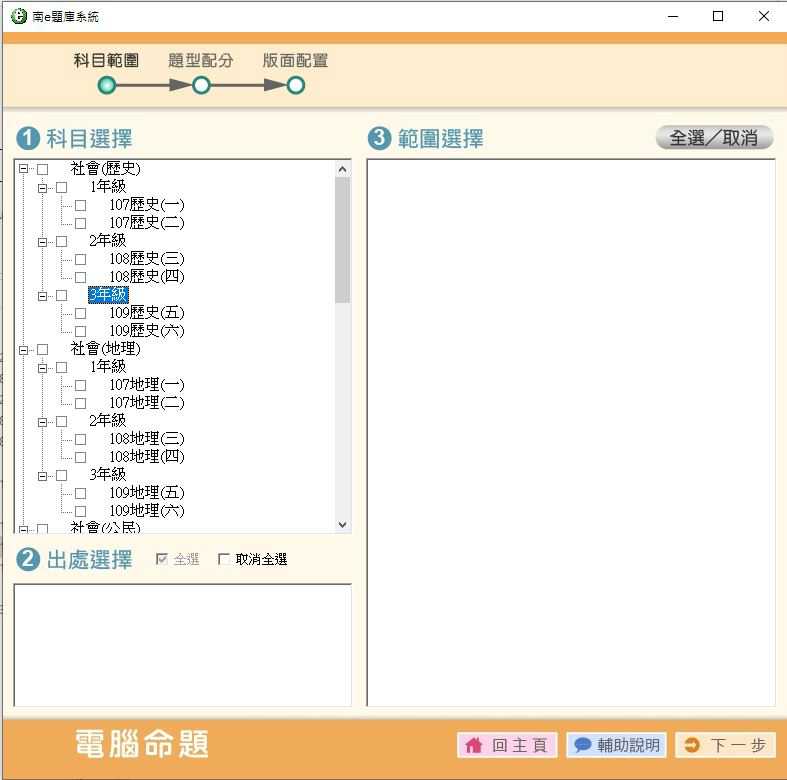The width and height of the screenshot is (787, 780).
Task: Maximize the 南e題庫系統 window
Action: (x=718, y=16)
